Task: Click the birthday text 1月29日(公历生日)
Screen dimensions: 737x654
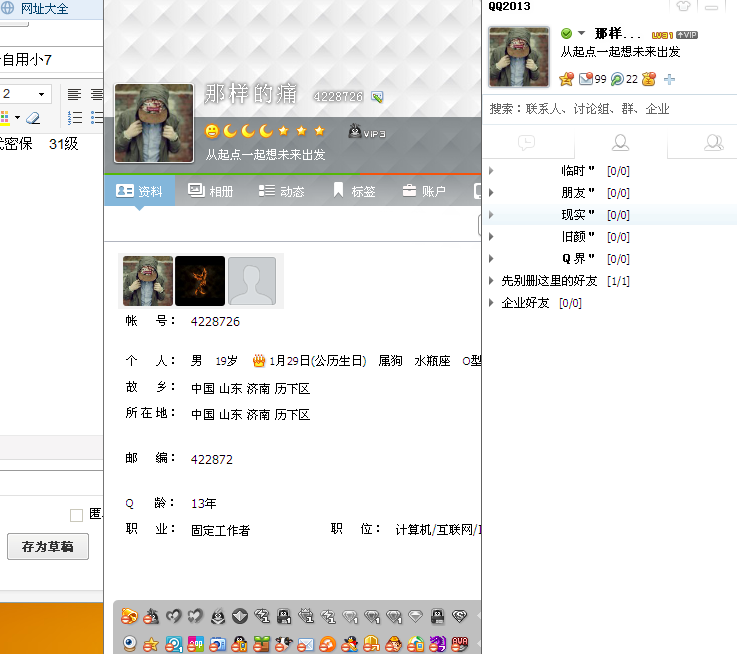Action: [317, 361]
